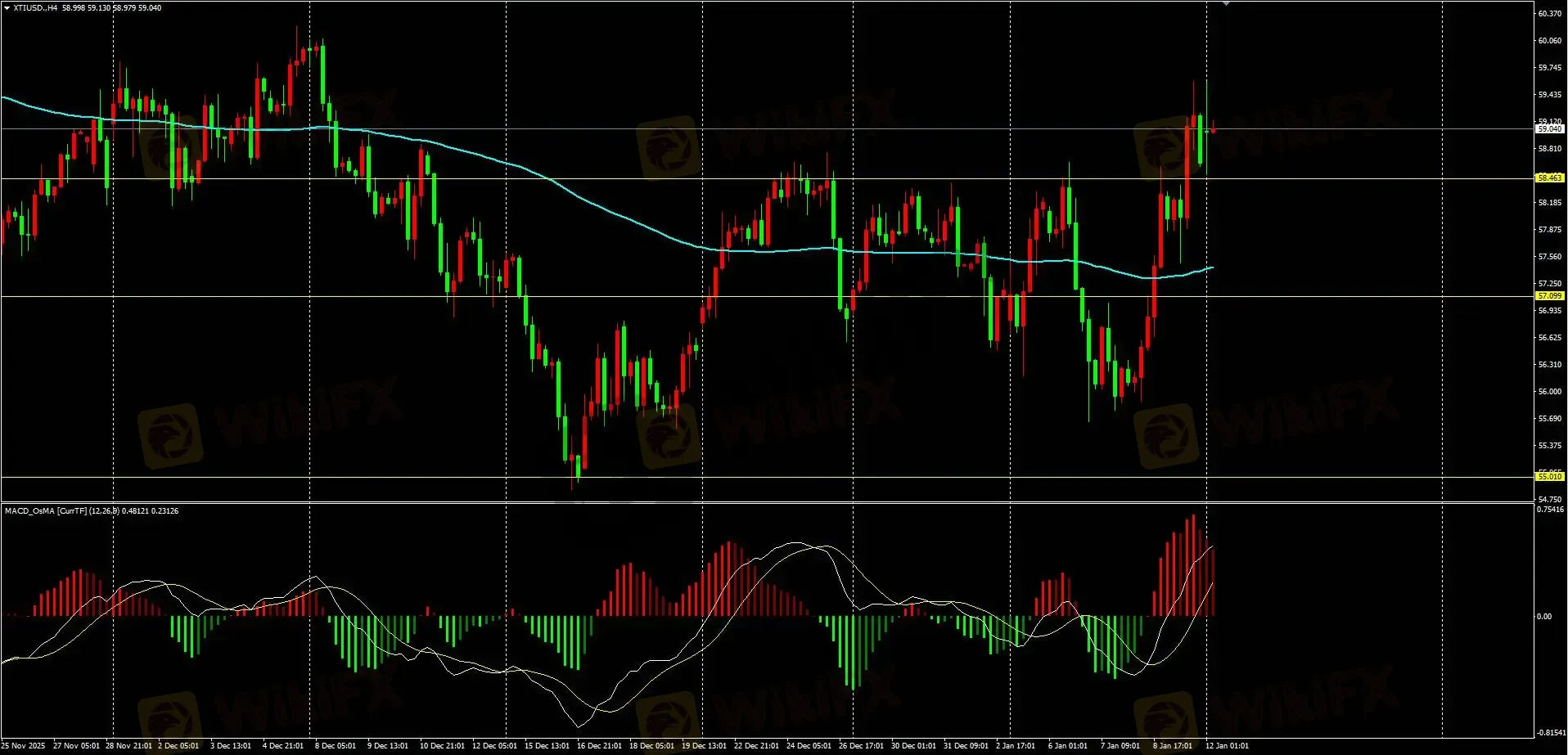1568x755 pixels.
Task: Click the 56.000 price scale value
Action: 1550,392
